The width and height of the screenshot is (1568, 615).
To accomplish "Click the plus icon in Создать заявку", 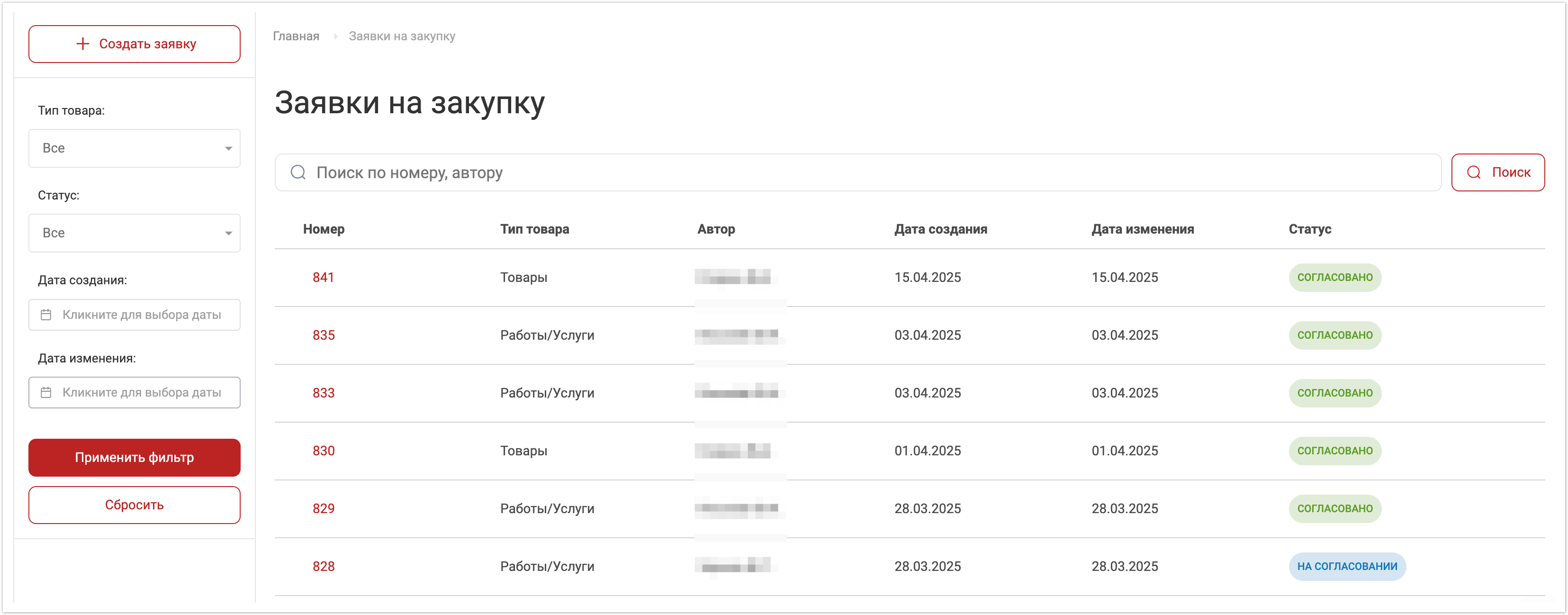I will point(83,44).
